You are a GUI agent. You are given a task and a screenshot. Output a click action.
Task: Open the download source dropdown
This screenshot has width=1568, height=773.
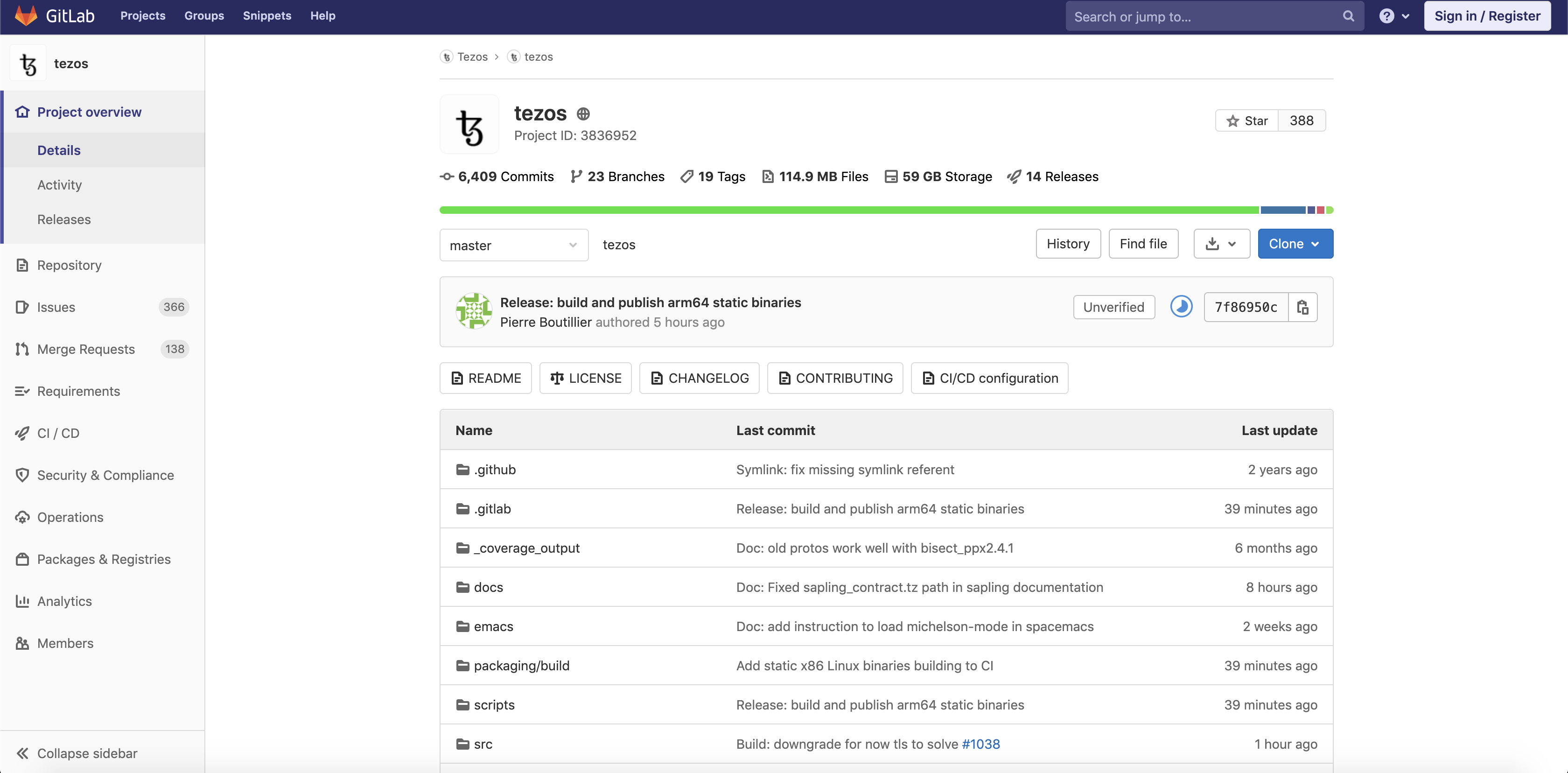tap(1221, 244)
